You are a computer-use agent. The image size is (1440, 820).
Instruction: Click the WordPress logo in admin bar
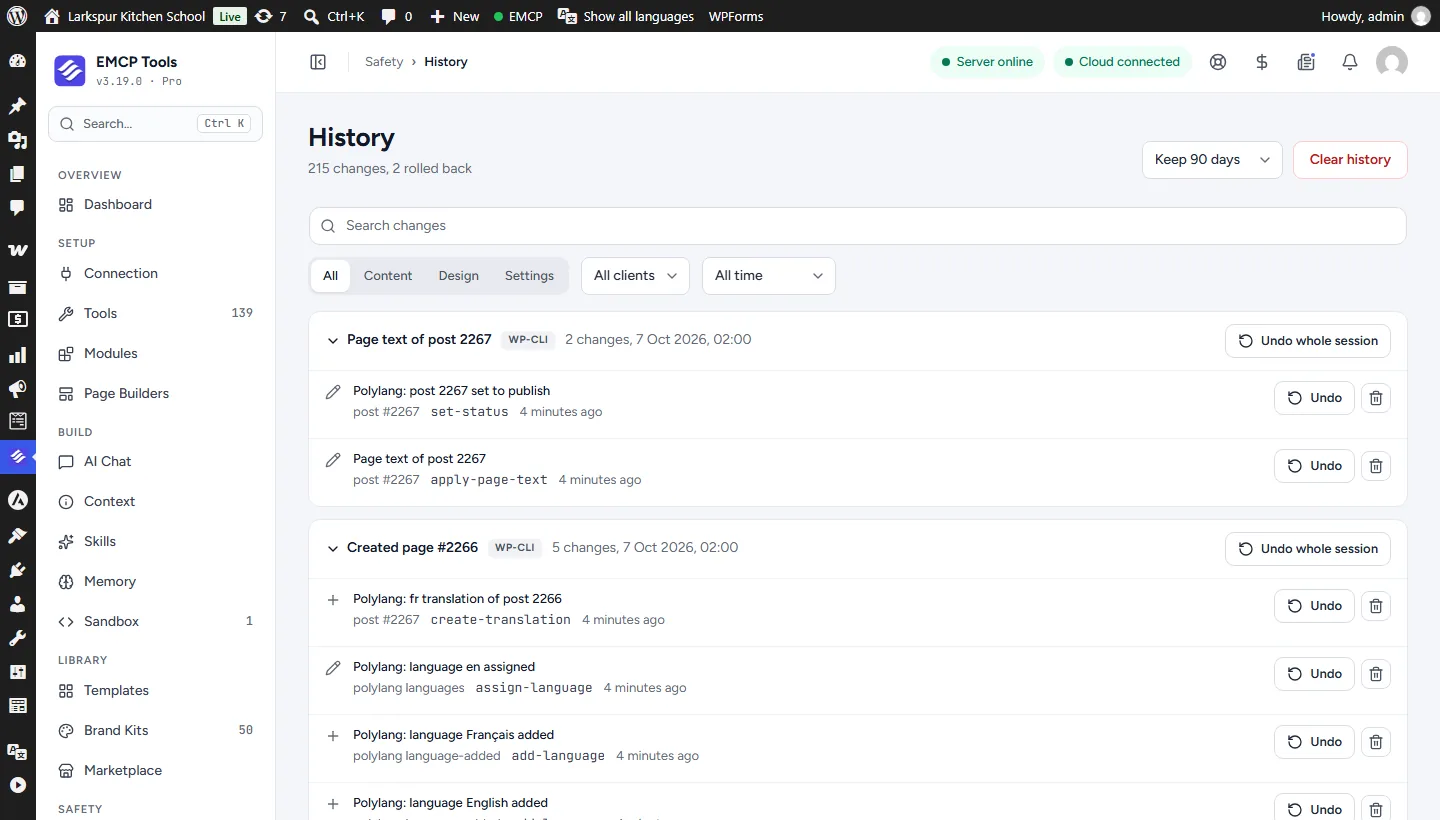(17, 16)
